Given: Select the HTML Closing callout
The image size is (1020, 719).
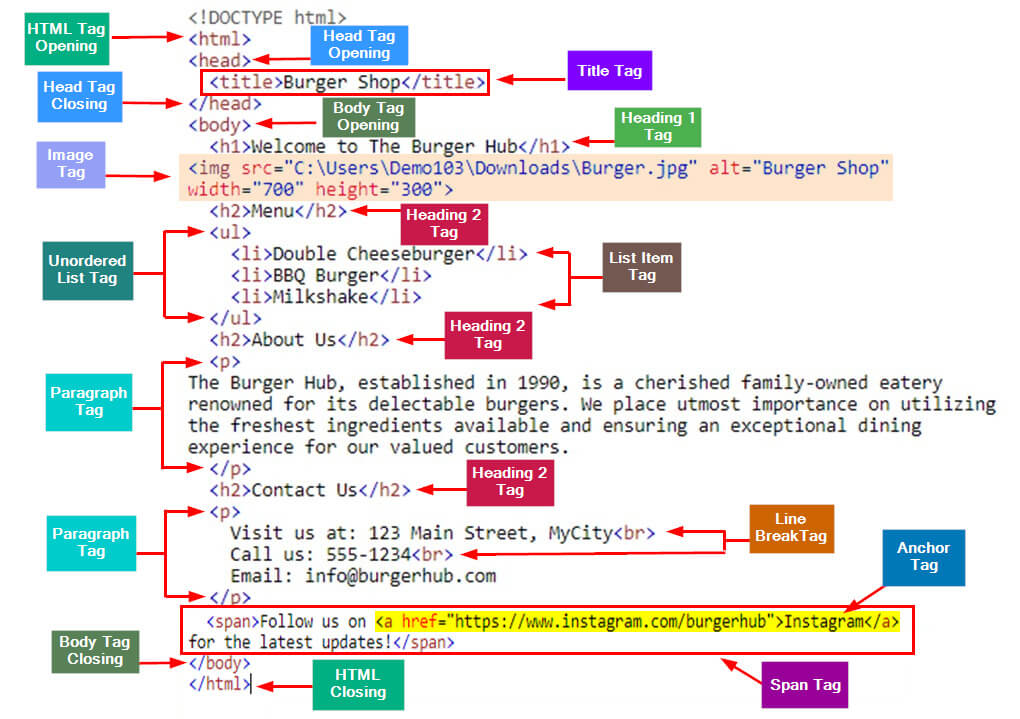Looking at the screenshot, I should pos(357,687).
